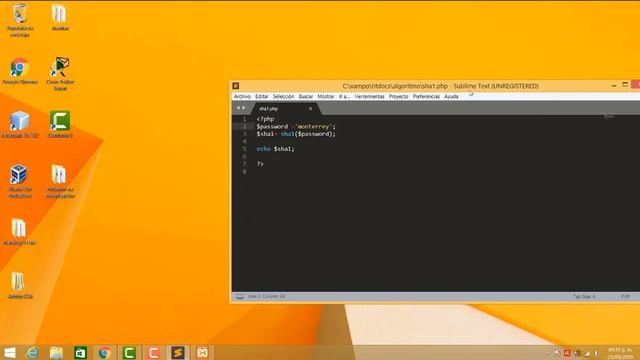Toggle the status bar panel switcher icon
The width and height of the screenshot is (640, 360).
tap(240, 296)
